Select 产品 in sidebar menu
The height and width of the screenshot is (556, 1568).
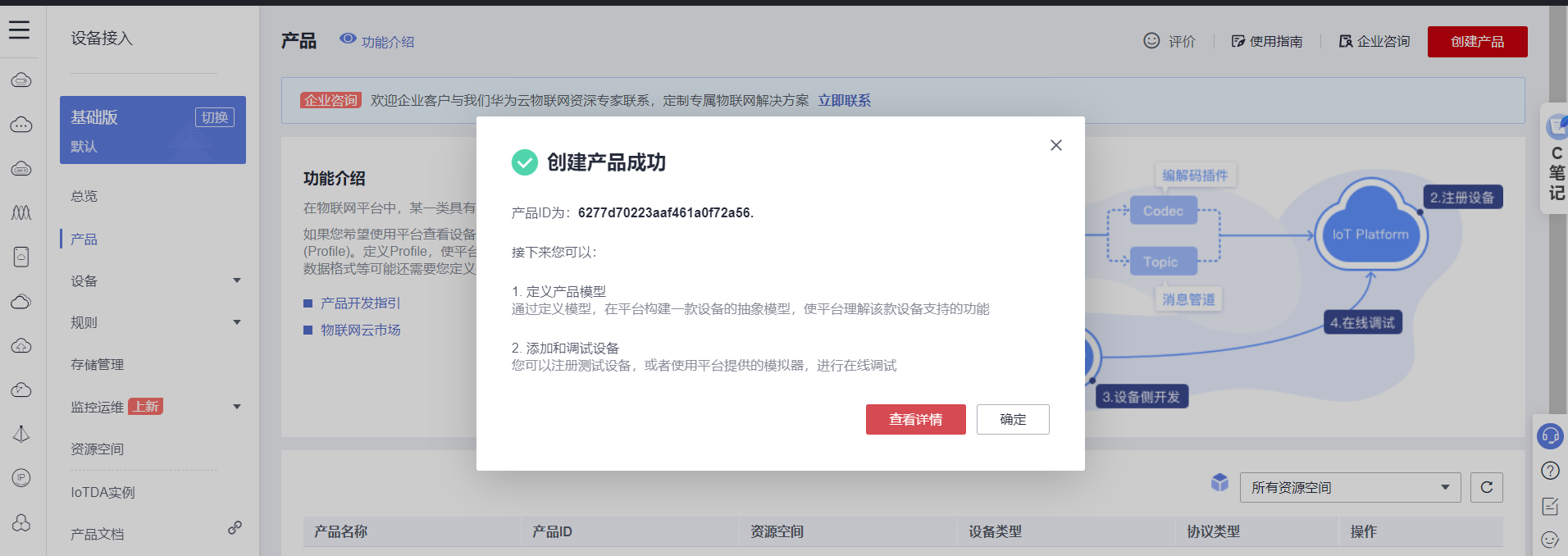coord(84,239)
